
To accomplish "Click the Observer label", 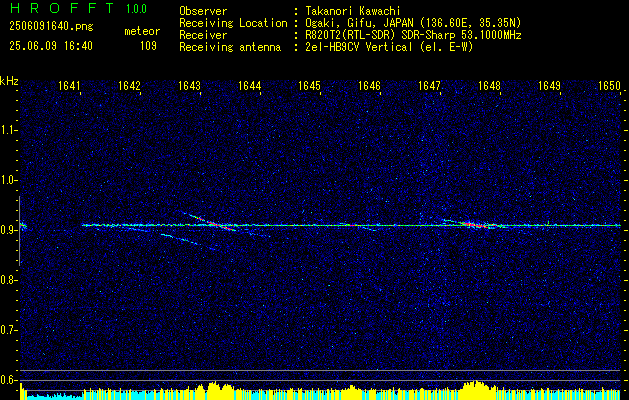I will point(203,11).
